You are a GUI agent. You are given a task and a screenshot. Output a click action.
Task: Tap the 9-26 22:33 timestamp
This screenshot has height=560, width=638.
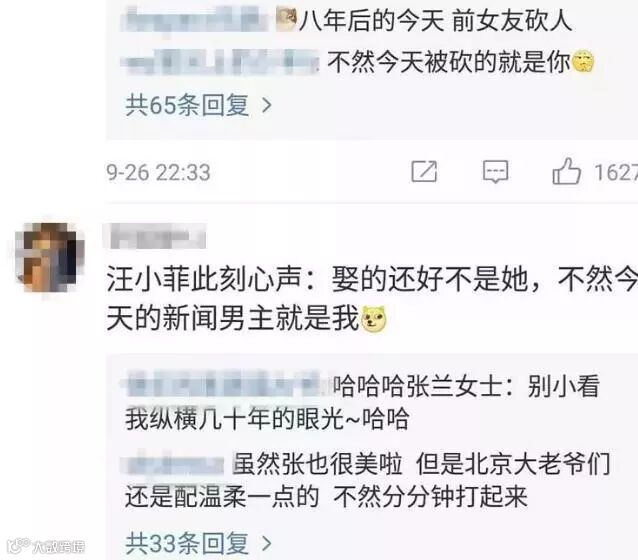click(x=158, y=173)
